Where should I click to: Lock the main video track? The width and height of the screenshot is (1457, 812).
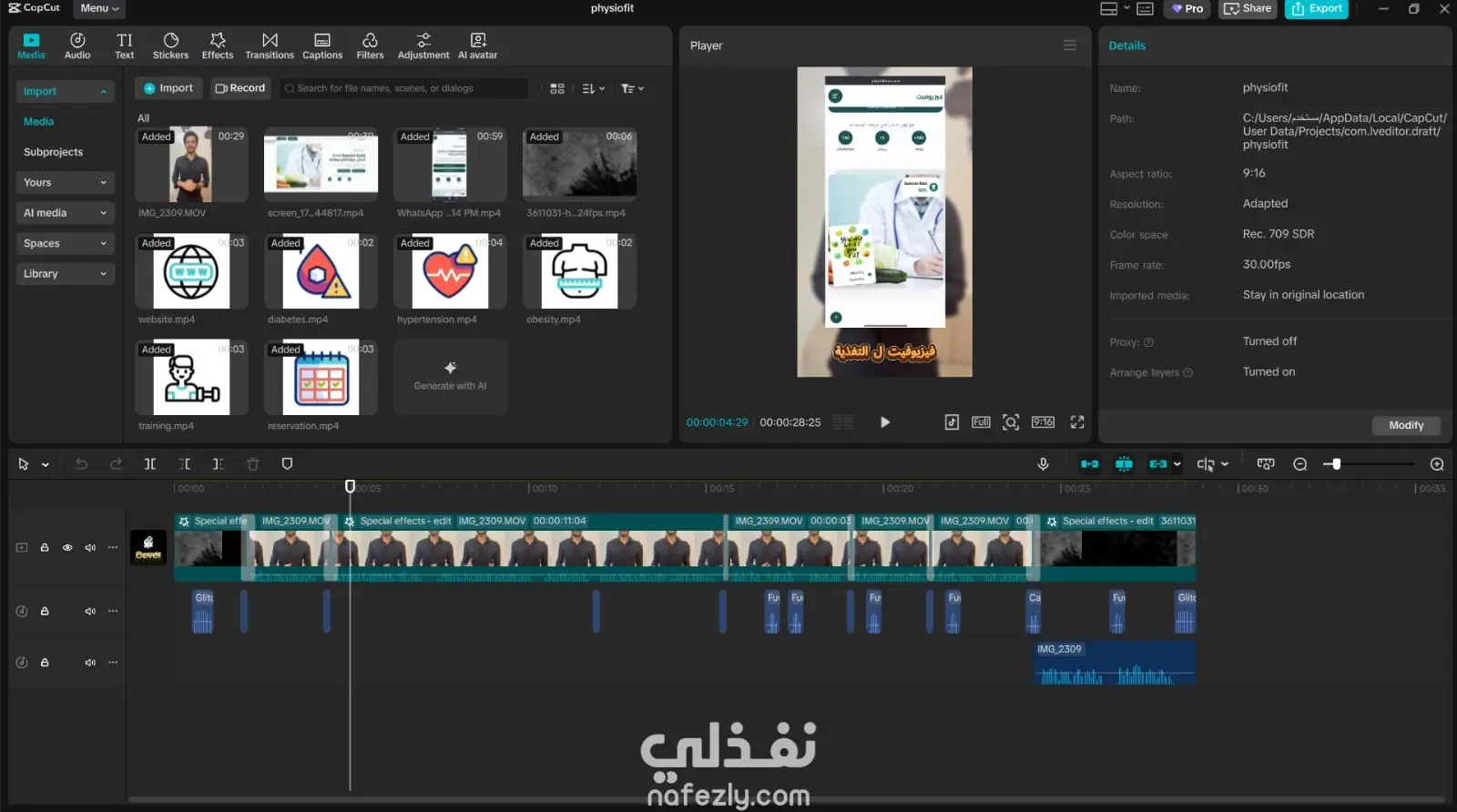point(45,548)
